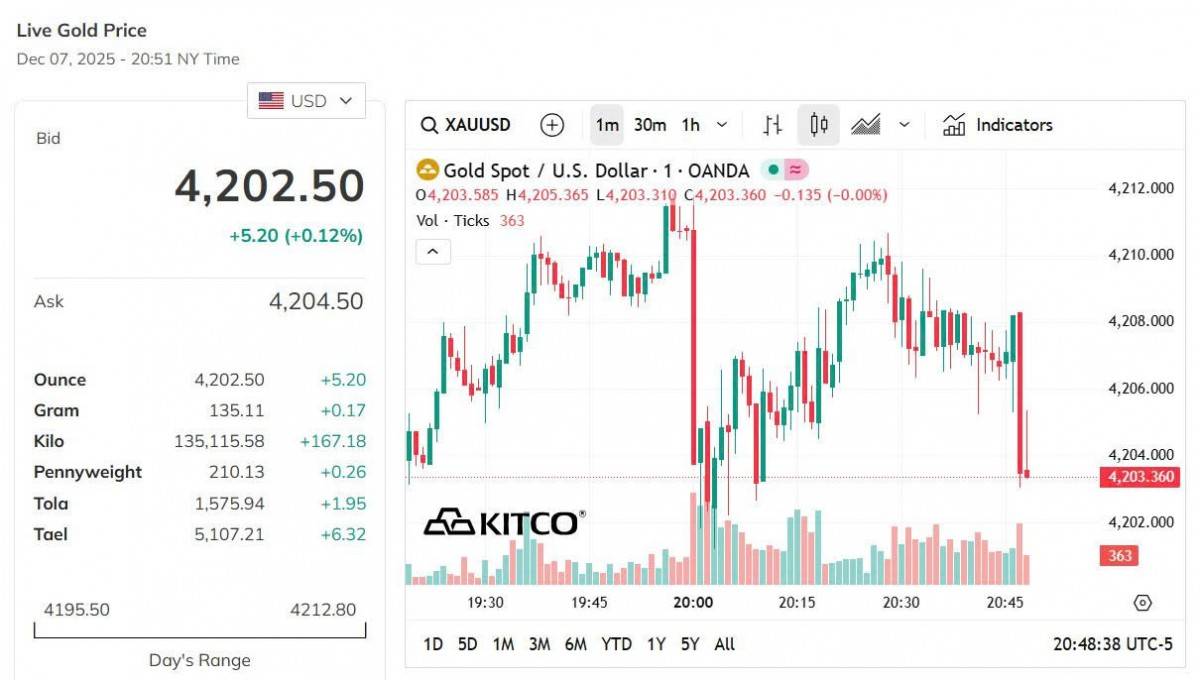Toggle the market status green dot indicator
The image size is (1200, 680).
pos(772,171)
